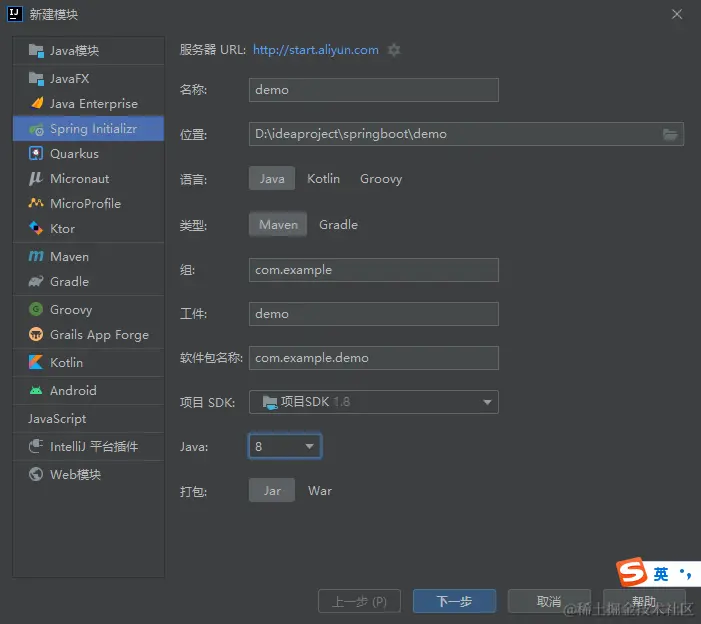The image size is (701, 624).
Task: Click the 上一步 (P) button
Action: point(359,601)
